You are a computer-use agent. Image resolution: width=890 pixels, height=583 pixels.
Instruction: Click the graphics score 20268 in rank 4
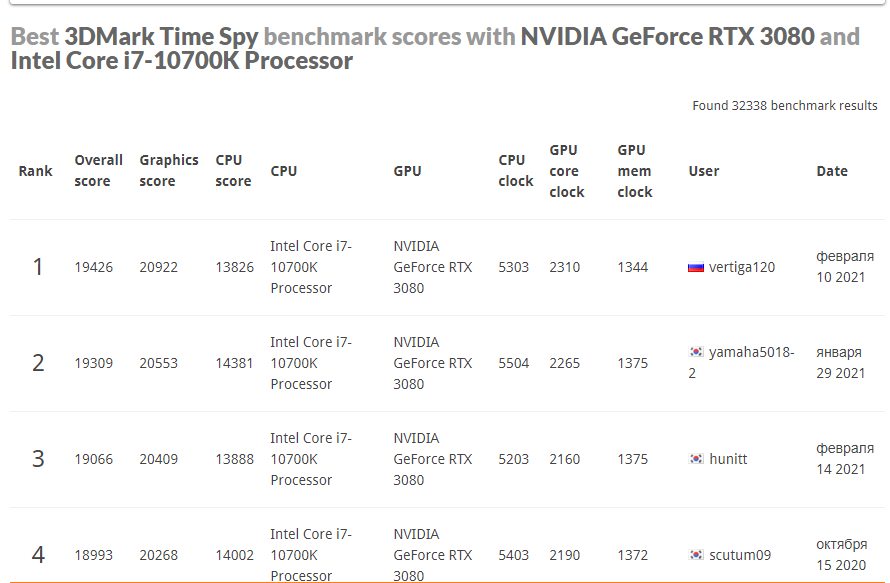(x=158, y=555)
